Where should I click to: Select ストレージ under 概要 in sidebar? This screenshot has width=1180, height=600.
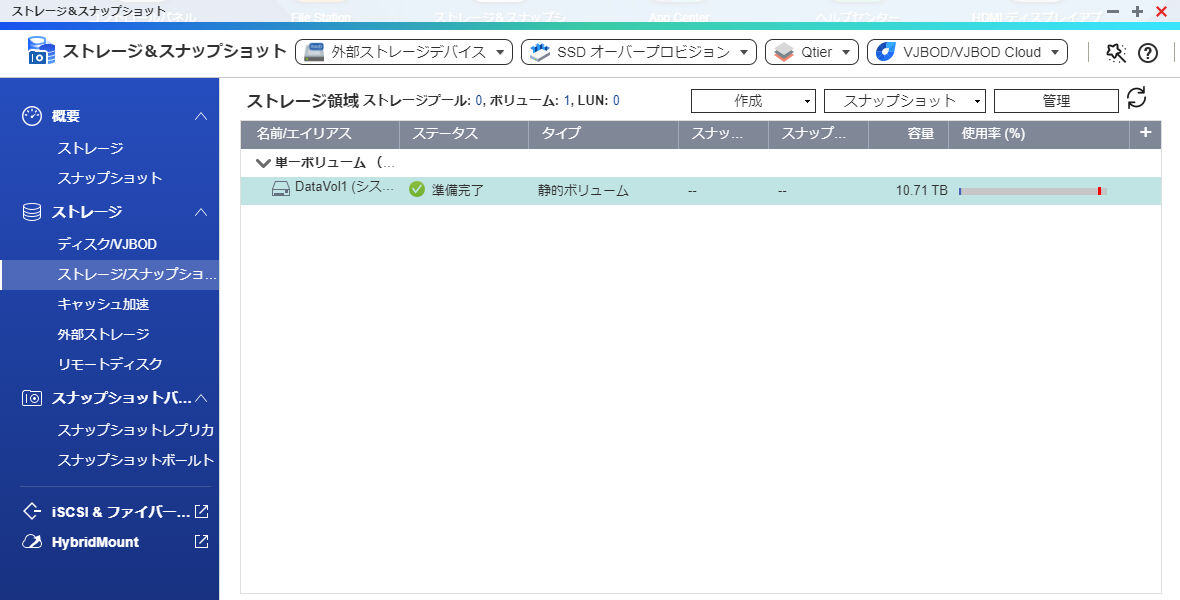tap(90, 148)
